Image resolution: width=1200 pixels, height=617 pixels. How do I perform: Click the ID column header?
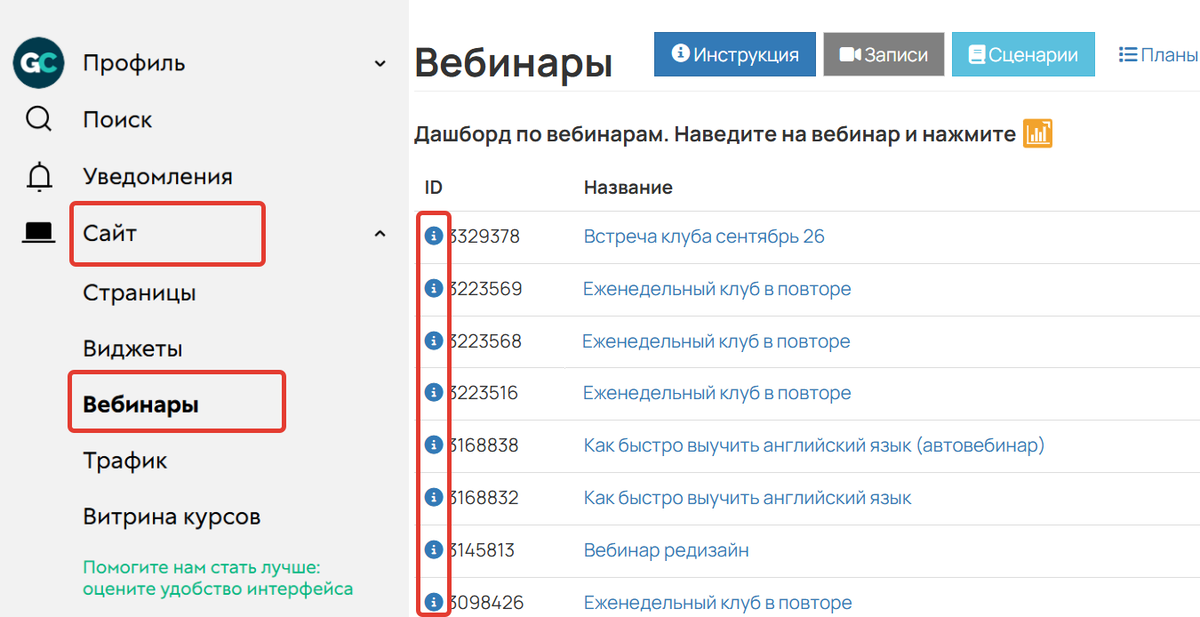[x=433, y=187]
